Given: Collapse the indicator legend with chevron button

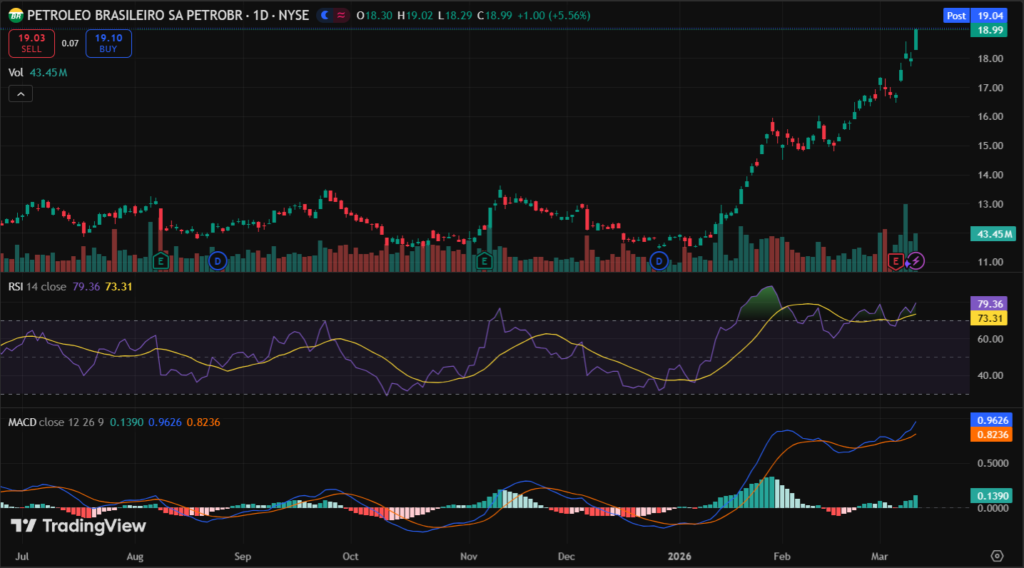Looking at the screenshot, I should click(21, 94).
